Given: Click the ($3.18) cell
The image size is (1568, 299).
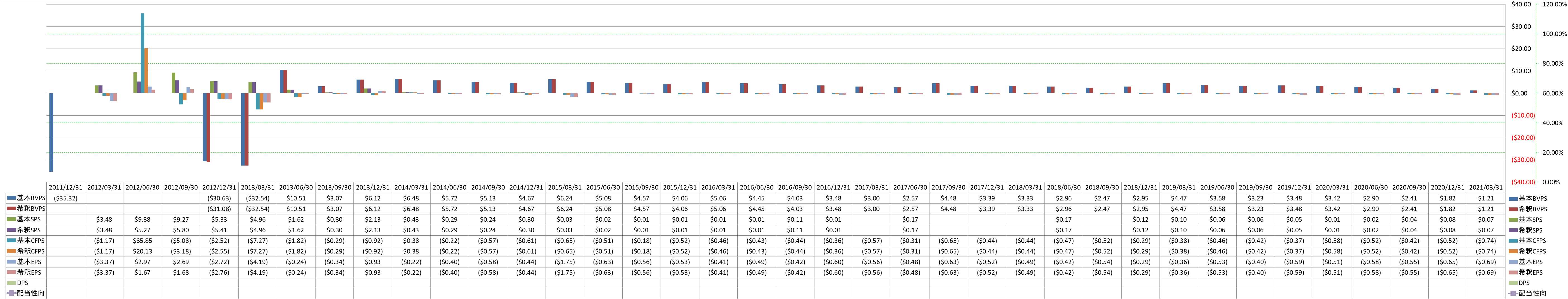Looking at the screenshot, I should tap(181, 252).
